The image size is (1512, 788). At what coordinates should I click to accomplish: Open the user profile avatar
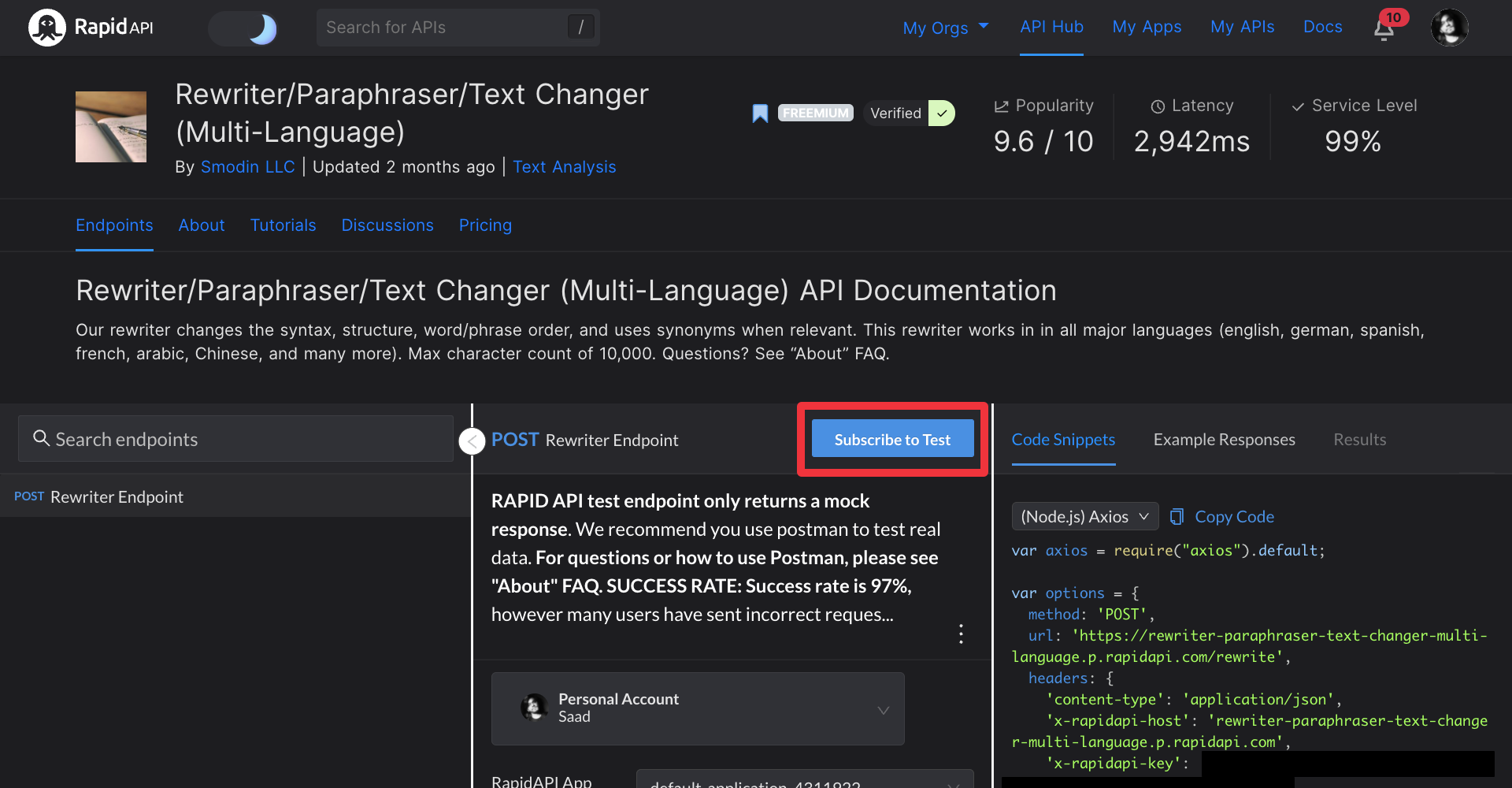coord(1449,28)
